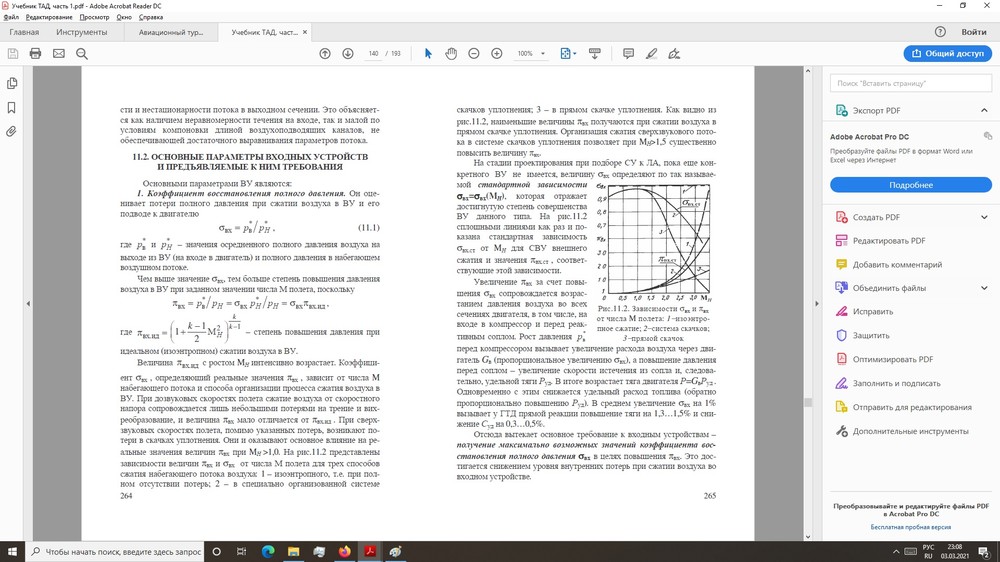This screenshot has width=1000, height=562.
Task: Open Task View on taskbar
Action: tap(241, 552)
